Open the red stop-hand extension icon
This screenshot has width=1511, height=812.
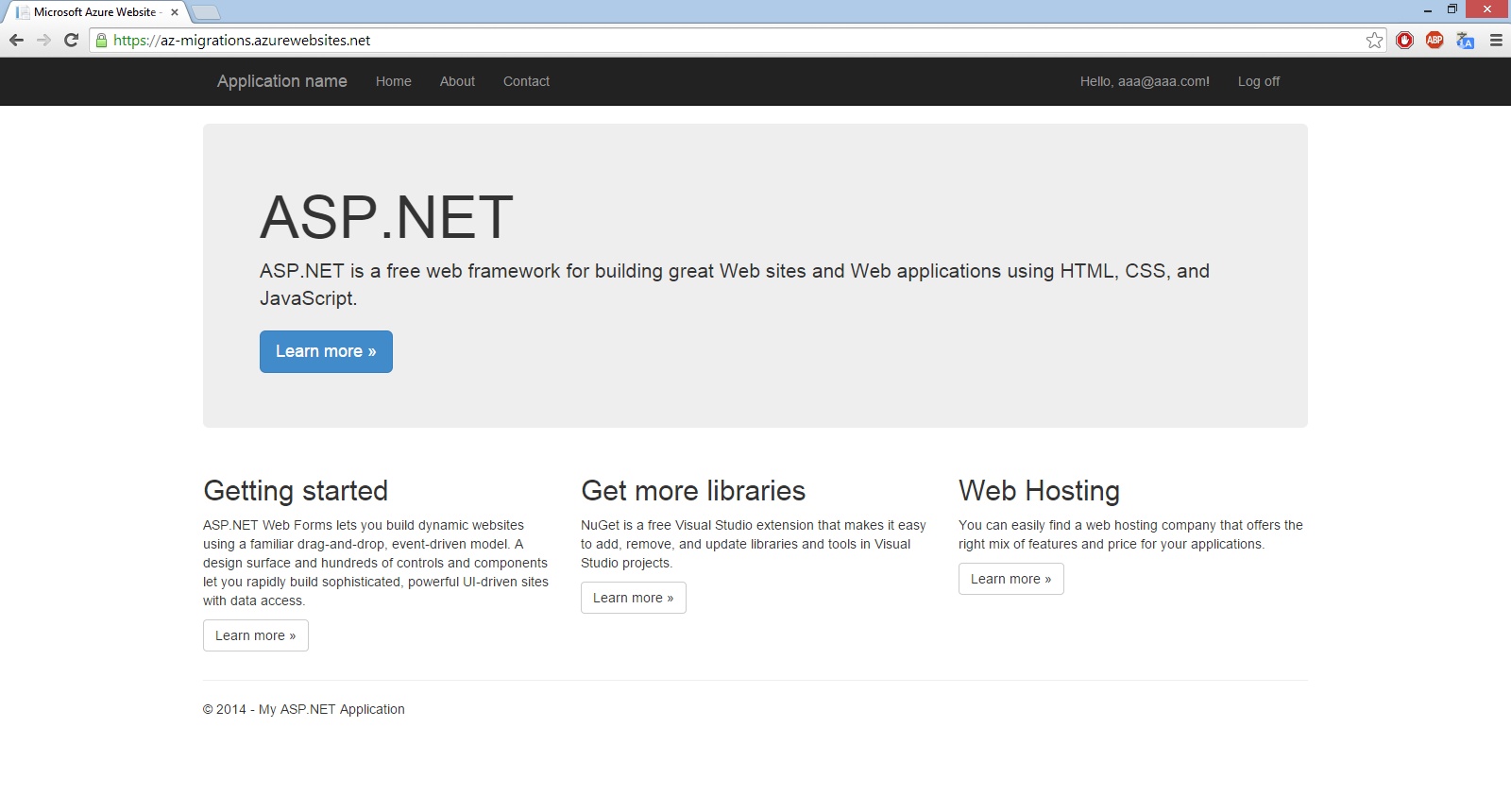tap(1405, 40)
